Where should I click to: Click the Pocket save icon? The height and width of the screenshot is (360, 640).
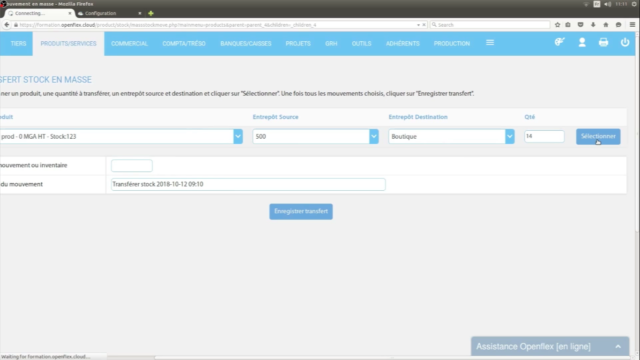[580, 25]
